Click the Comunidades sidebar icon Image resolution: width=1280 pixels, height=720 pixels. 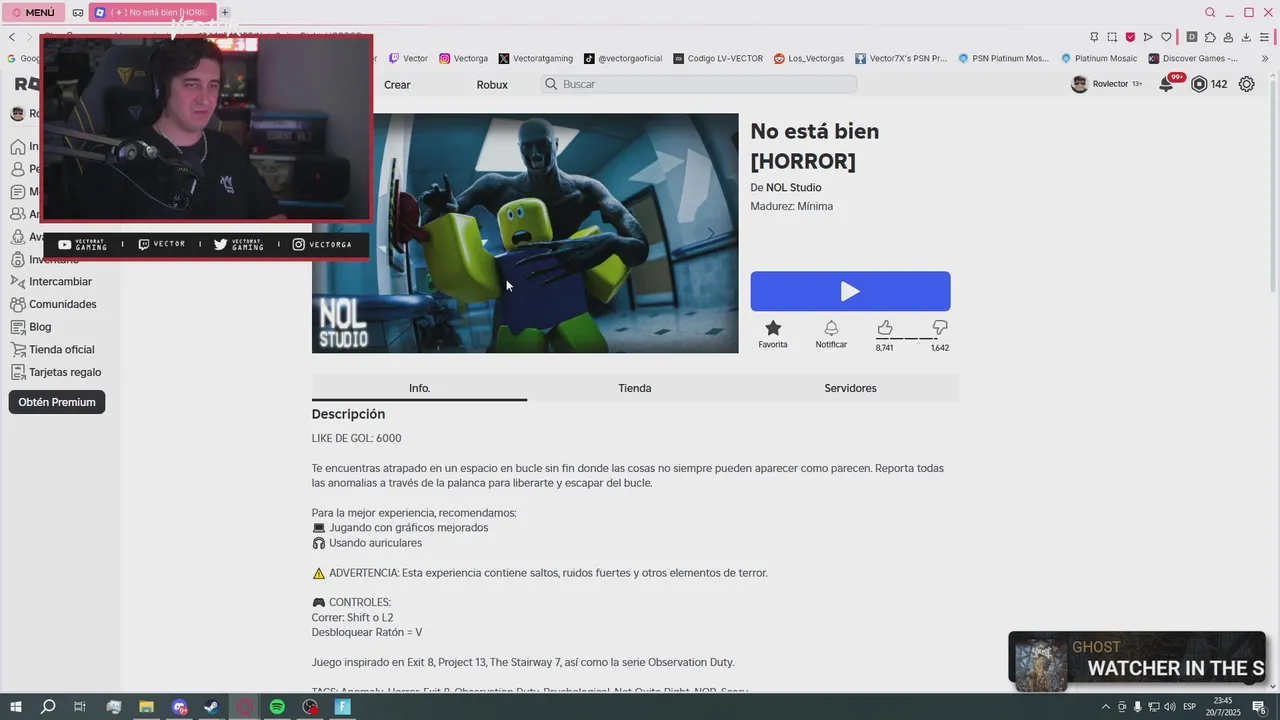click(17, 304)
